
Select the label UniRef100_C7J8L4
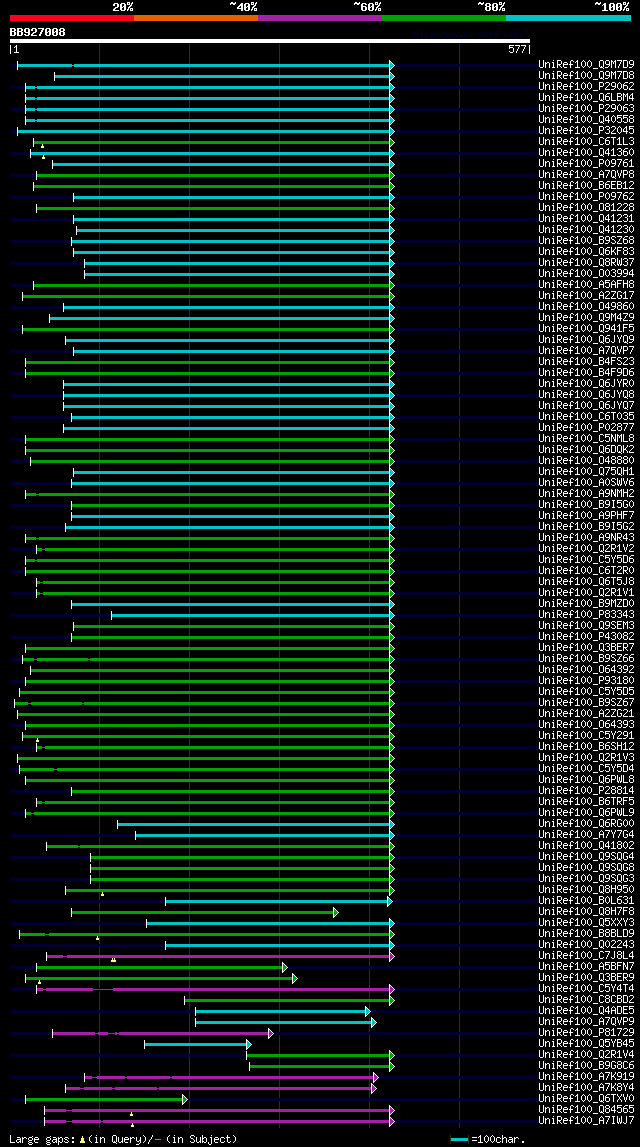[x=586, y=955]
